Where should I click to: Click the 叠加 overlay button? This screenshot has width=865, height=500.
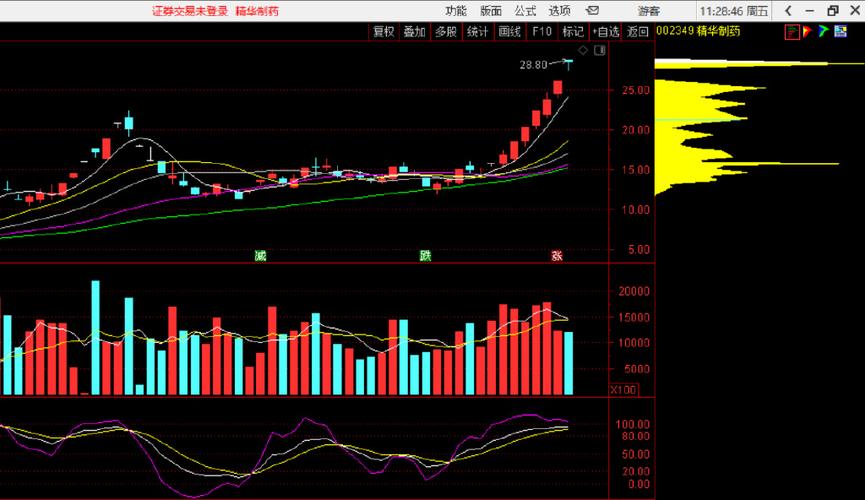tap(414, 31)
